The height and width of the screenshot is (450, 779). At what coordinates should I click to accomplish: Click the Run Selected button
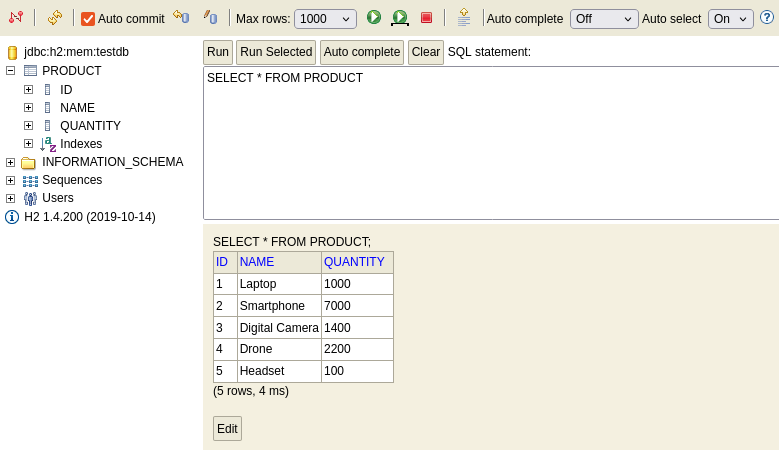coord(276,52)
